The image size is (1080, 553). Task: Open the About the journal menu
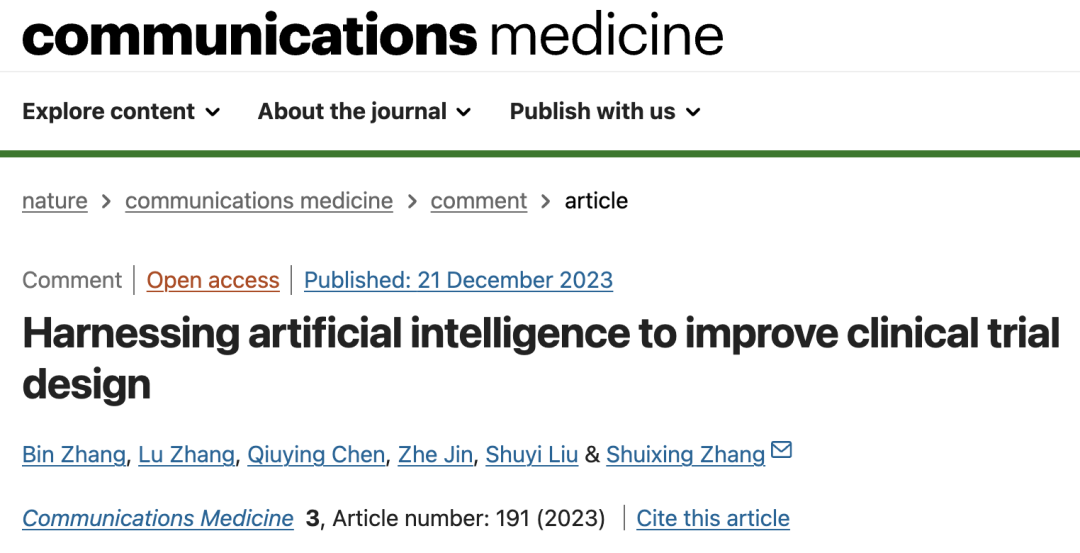coord(364,111)
